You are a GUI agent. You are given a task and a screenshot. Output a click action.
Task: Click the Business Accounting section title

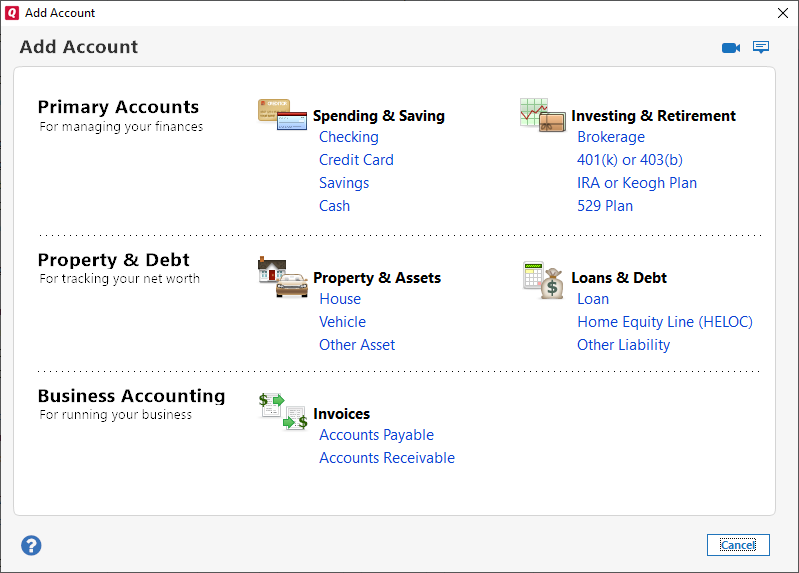[131, 396]
